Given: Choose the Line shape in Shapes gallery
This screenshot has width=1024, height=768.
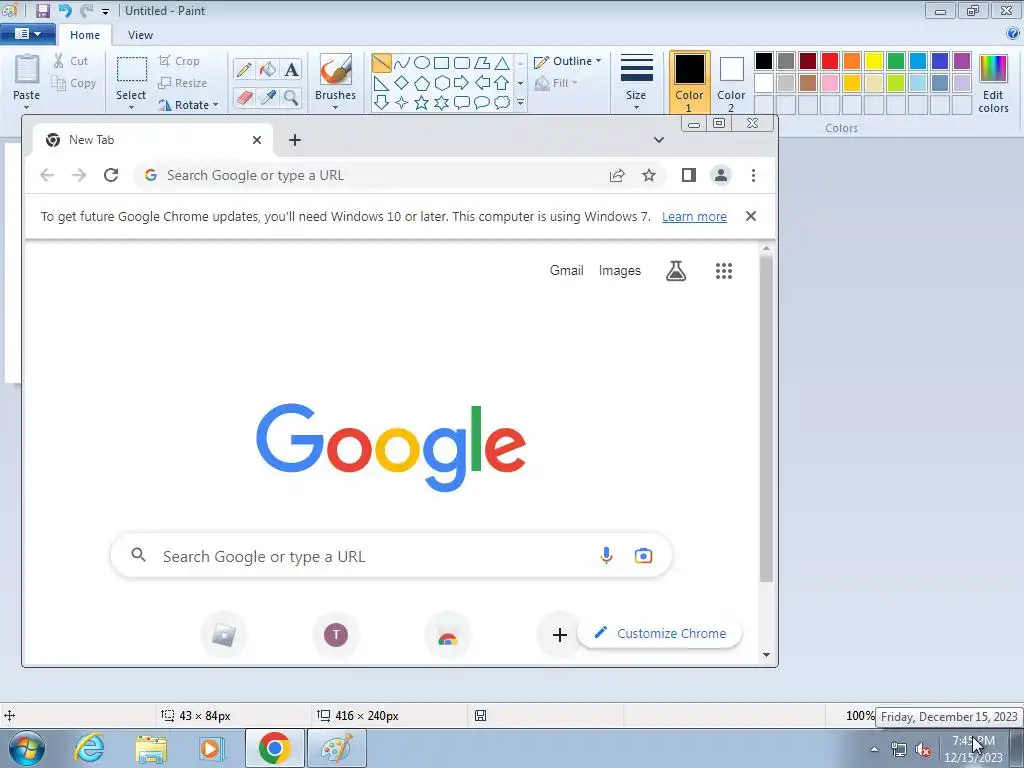Looking at the screenshot, I should [381, 63].
